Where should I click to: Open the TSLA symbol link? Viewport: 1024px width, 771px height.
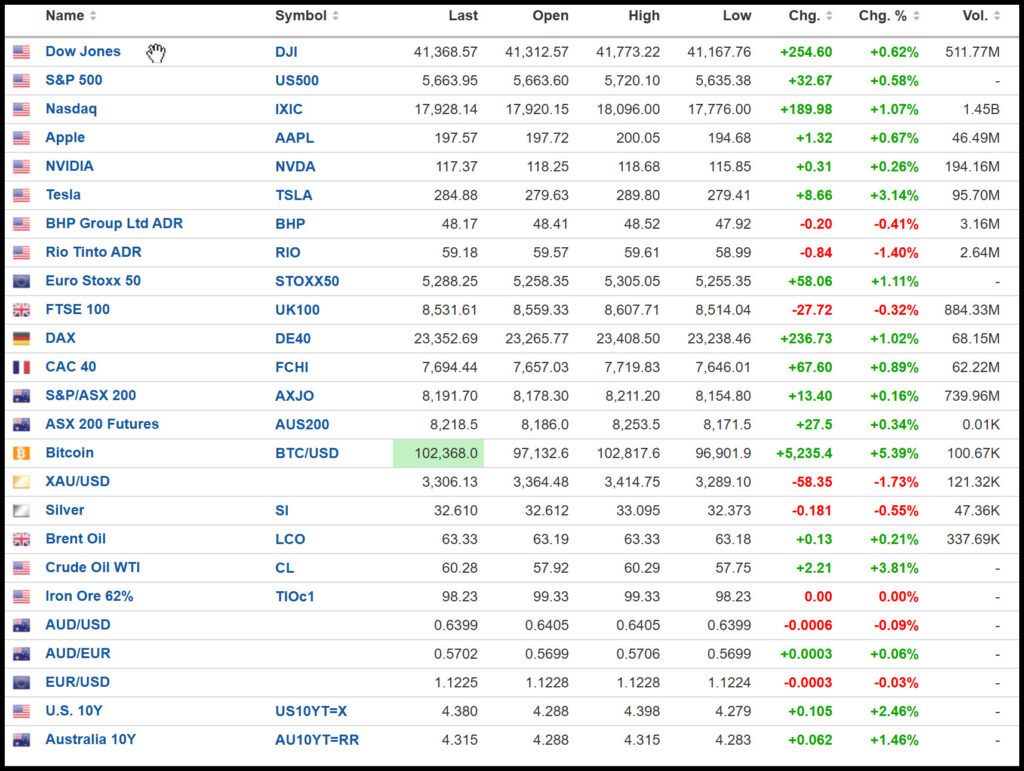pyautogui.click(x=293, y=195)
